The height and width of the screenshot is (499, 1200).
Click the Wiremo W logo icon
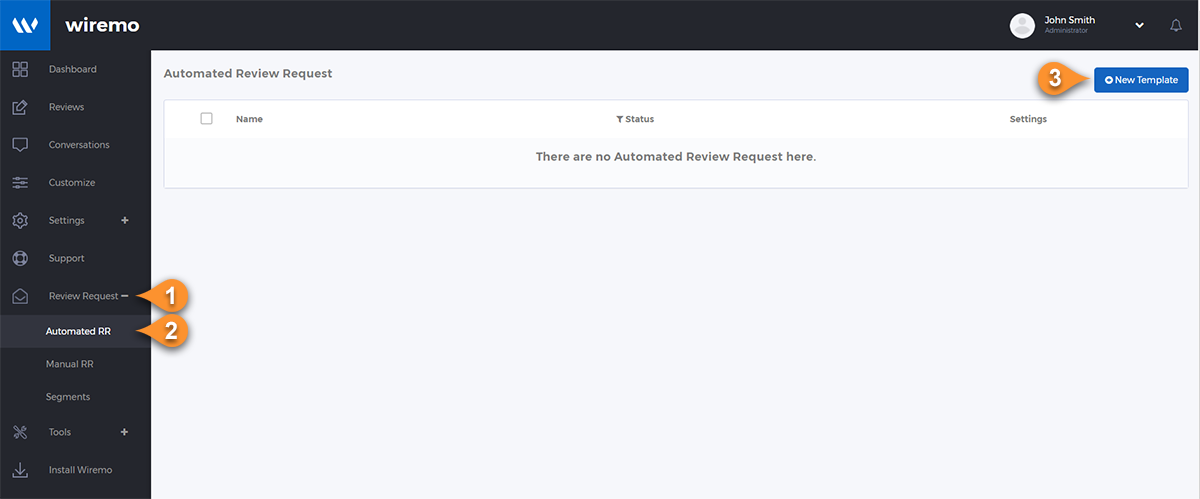(x=25, y=25)
